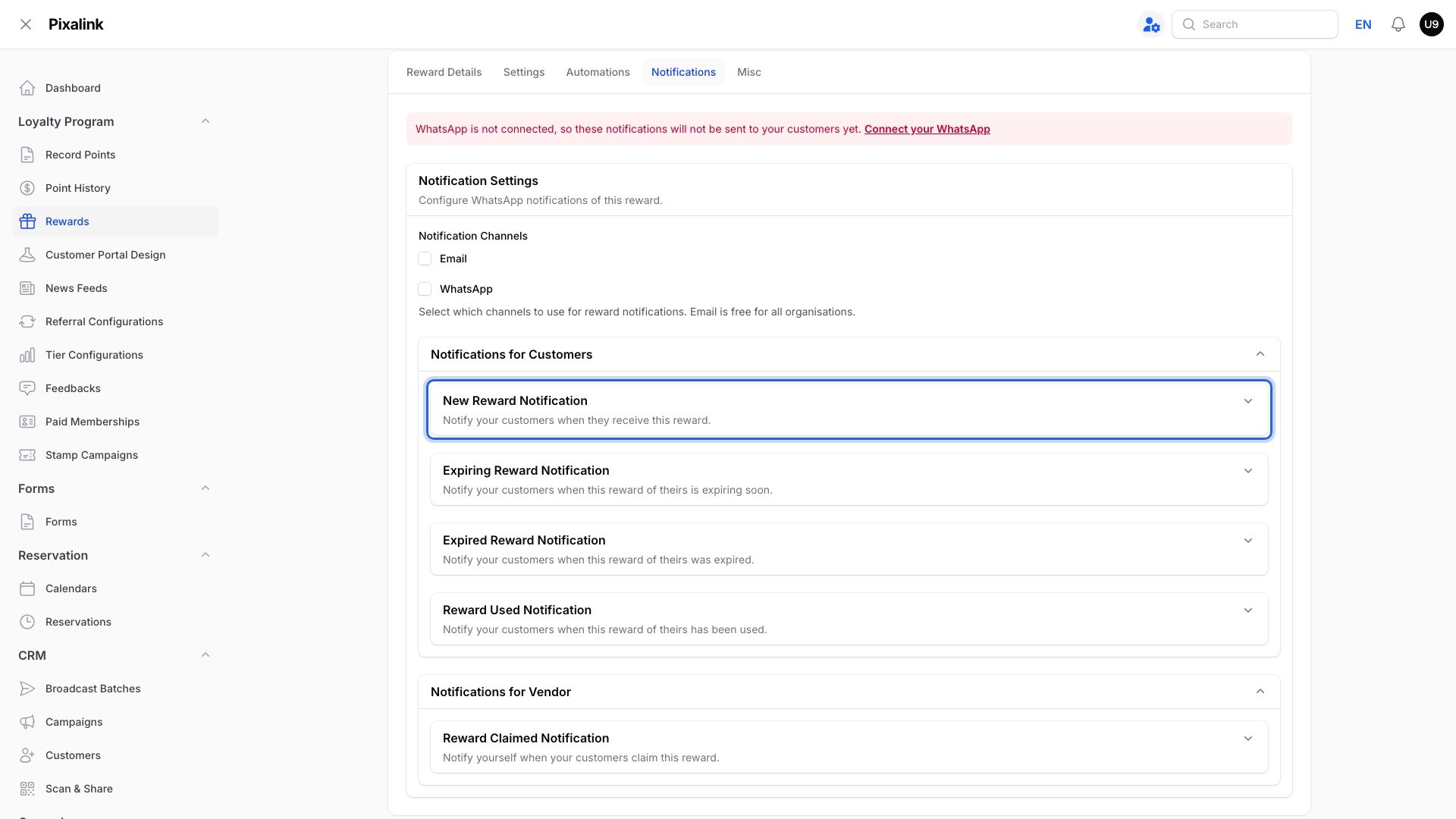This screenshot has height=819, width=1456.
Task: Enable the WhatsApp notification channel checkbox
Action: (425, 289)
